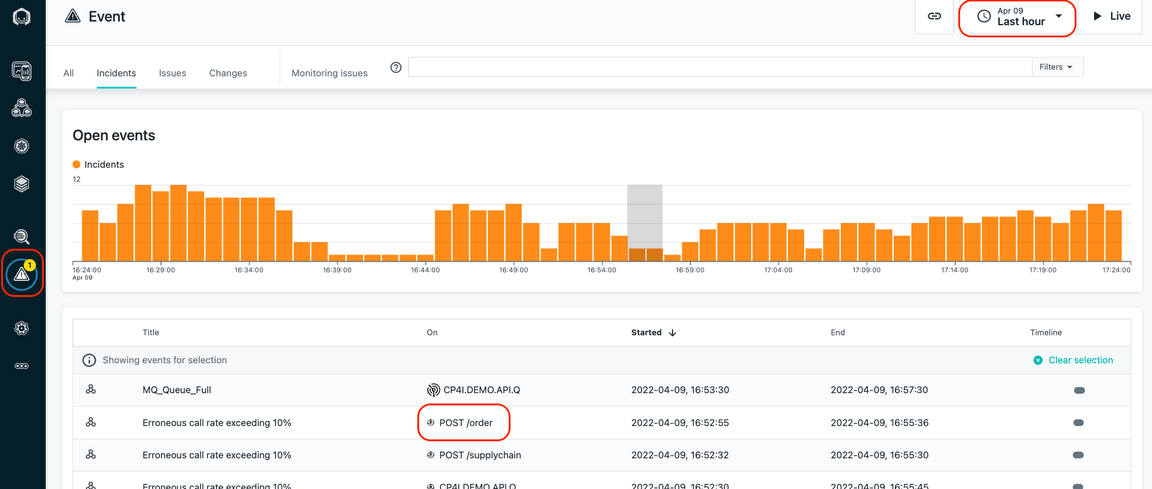Click the End column header

coord(838,333)
